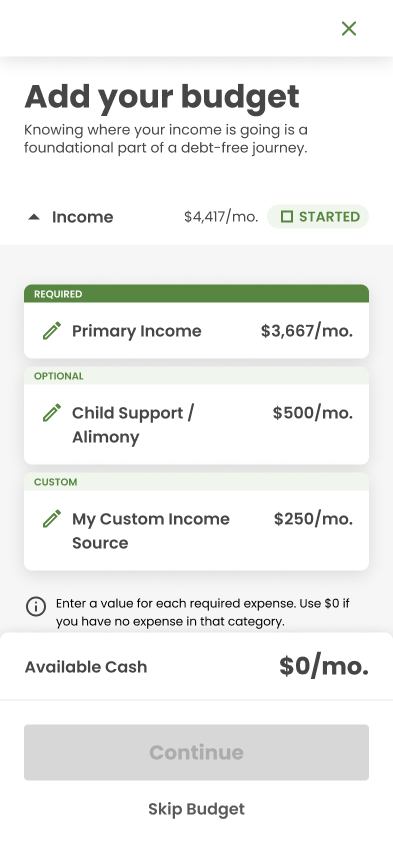
Task: Open the Primary Income row
Action: [196, 330]
